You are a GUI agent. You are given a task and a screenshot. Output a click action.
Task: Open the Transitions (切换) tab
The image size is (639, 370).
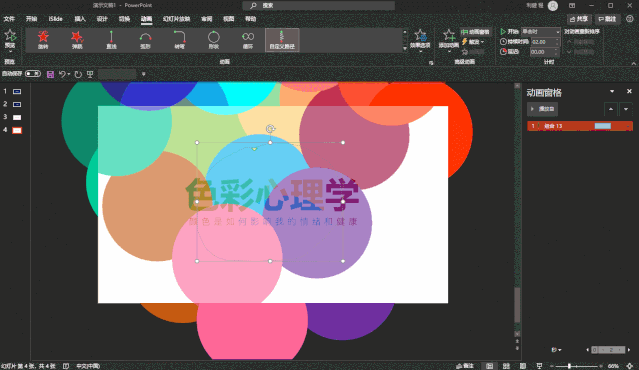coord(124,19)
